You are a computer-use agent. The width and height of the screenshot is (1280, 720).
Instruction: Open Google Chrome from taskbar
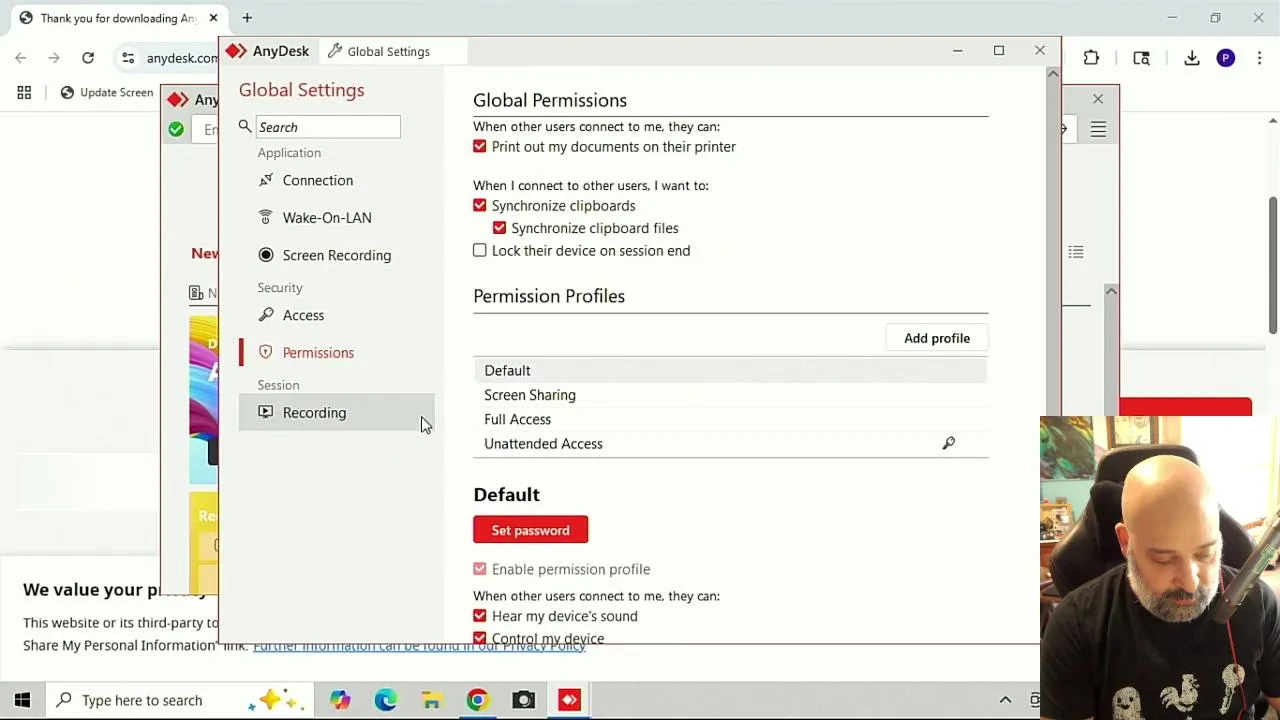pyautogui.click(x=477, y=700)
